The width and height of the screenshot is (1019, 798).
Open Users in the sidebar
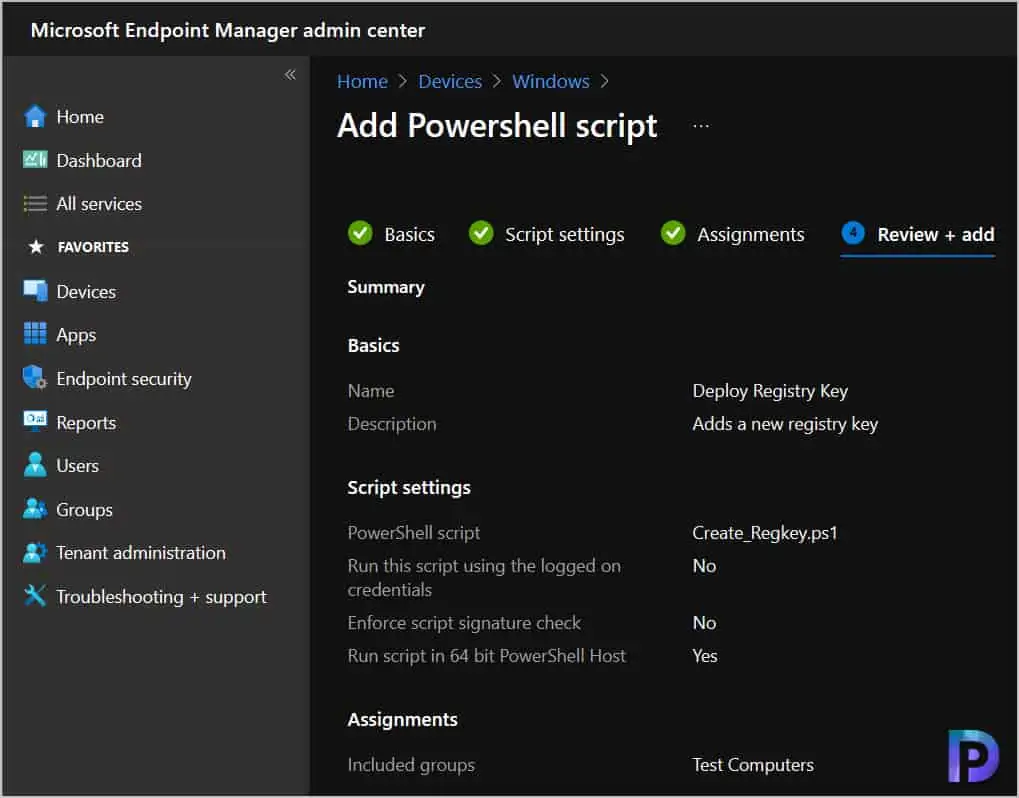click(x=77, y=466)
